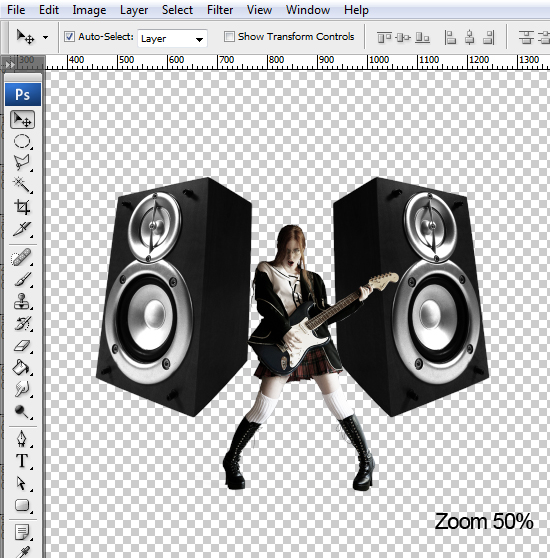Select the Clone Stamp tool
Viewport: 550px width, 558px height.
[22, 301]
